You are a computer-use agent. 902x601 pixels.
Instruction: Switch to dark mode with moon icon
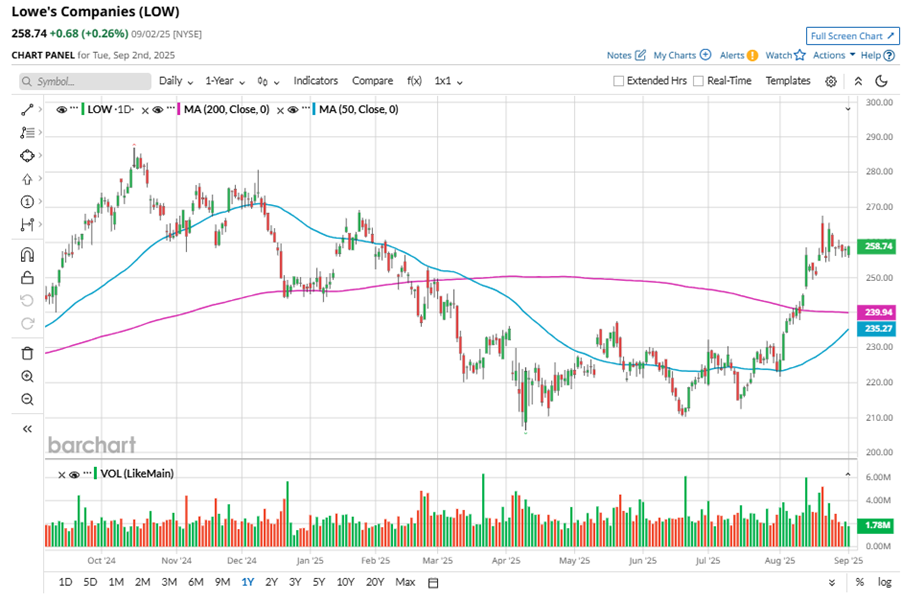pyautogui.click(x=881, y=81)
